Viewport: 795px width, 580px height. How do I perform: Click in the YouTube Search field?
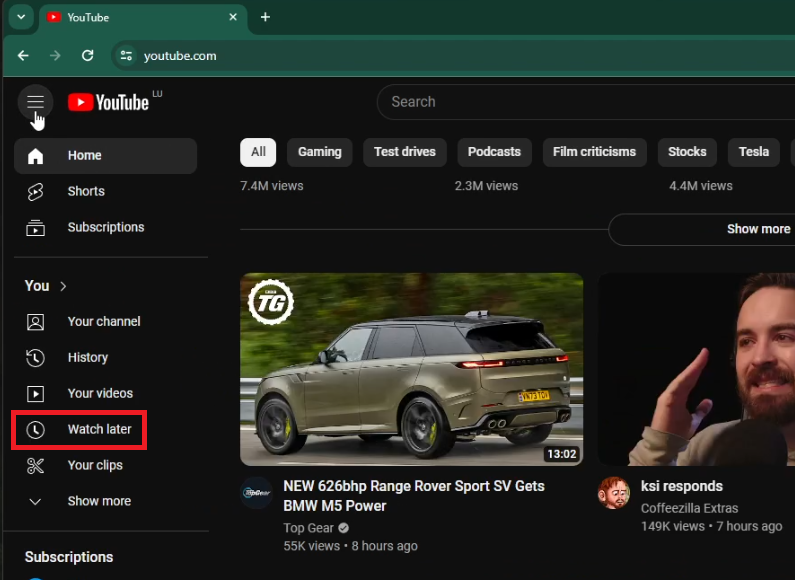(580, 102)
